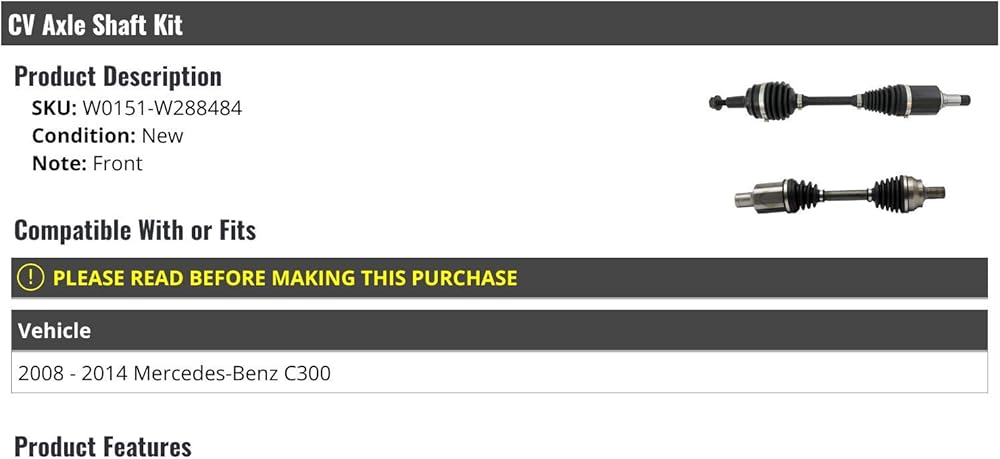Click the CV Axle Shaft Kit title
Viewport: 1000px width, 459px height.
tap(96, 24)
